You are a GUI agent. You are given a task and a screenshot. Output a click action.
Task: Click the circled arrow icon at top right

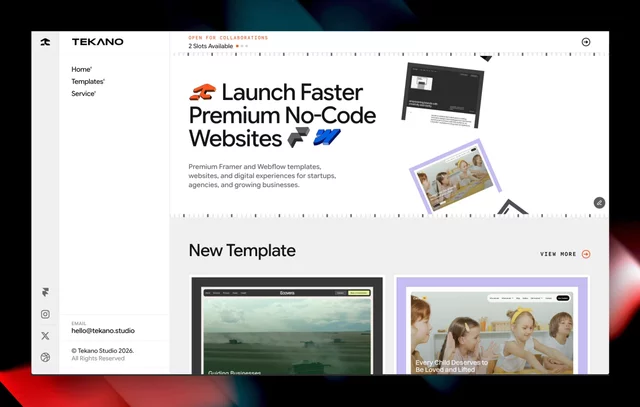[x=586, y=42]
